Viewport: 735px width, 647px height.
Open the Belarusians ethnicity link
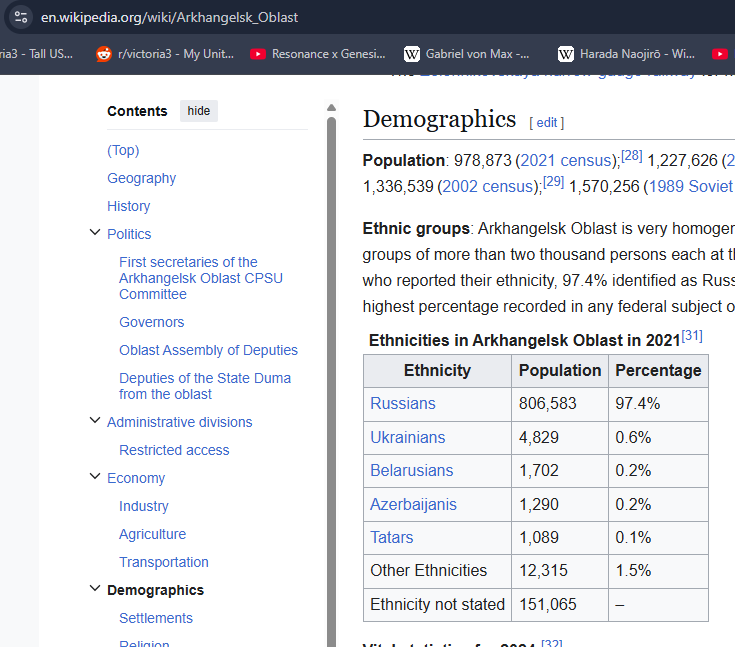pyautogui.click(x=412, y=470)
